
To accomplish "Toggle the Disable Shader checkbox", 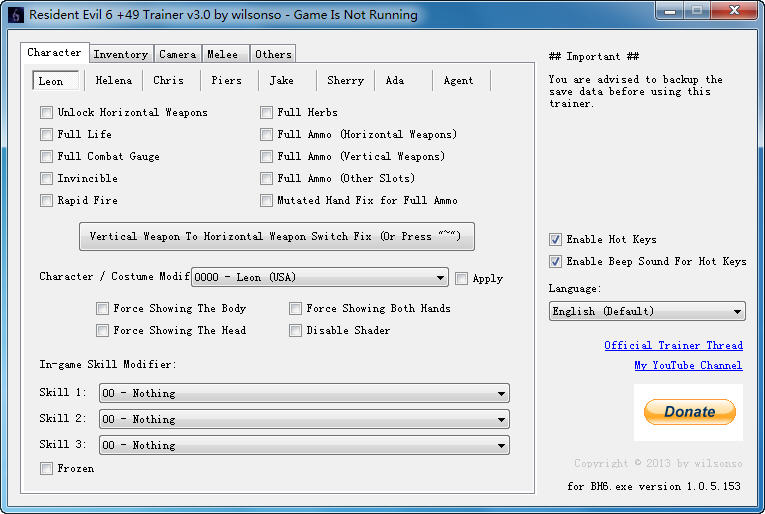I will (x=295, y=331).
